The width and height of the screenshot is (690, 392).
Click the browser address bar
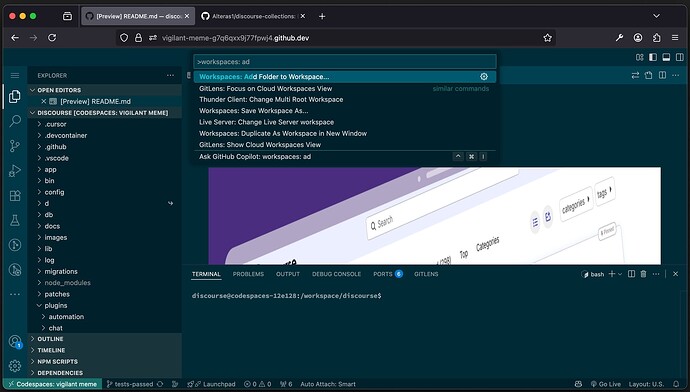point(335,38)
